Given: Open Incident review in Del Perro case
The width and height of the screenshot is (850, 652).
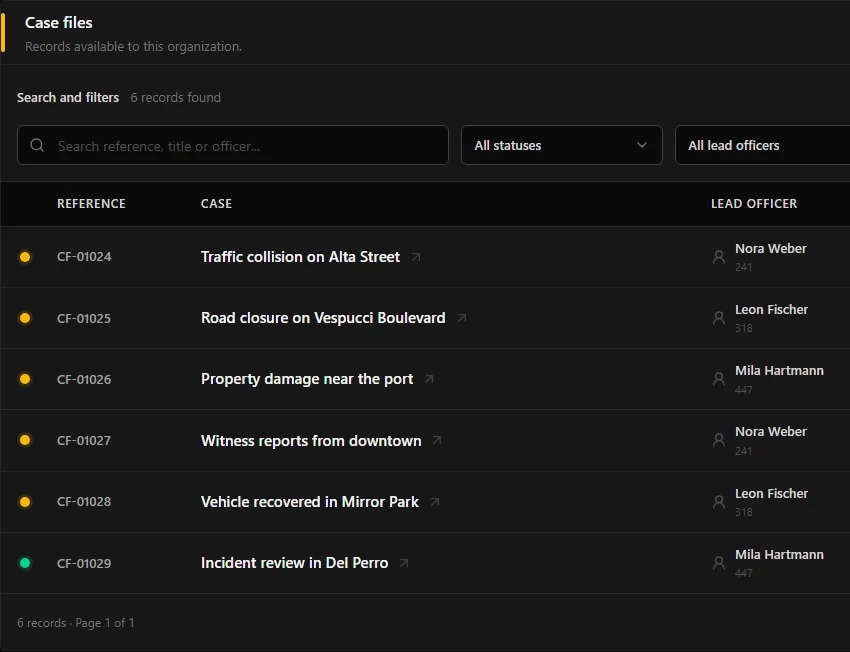Looking at the screenshot, I should pos(294,563).
